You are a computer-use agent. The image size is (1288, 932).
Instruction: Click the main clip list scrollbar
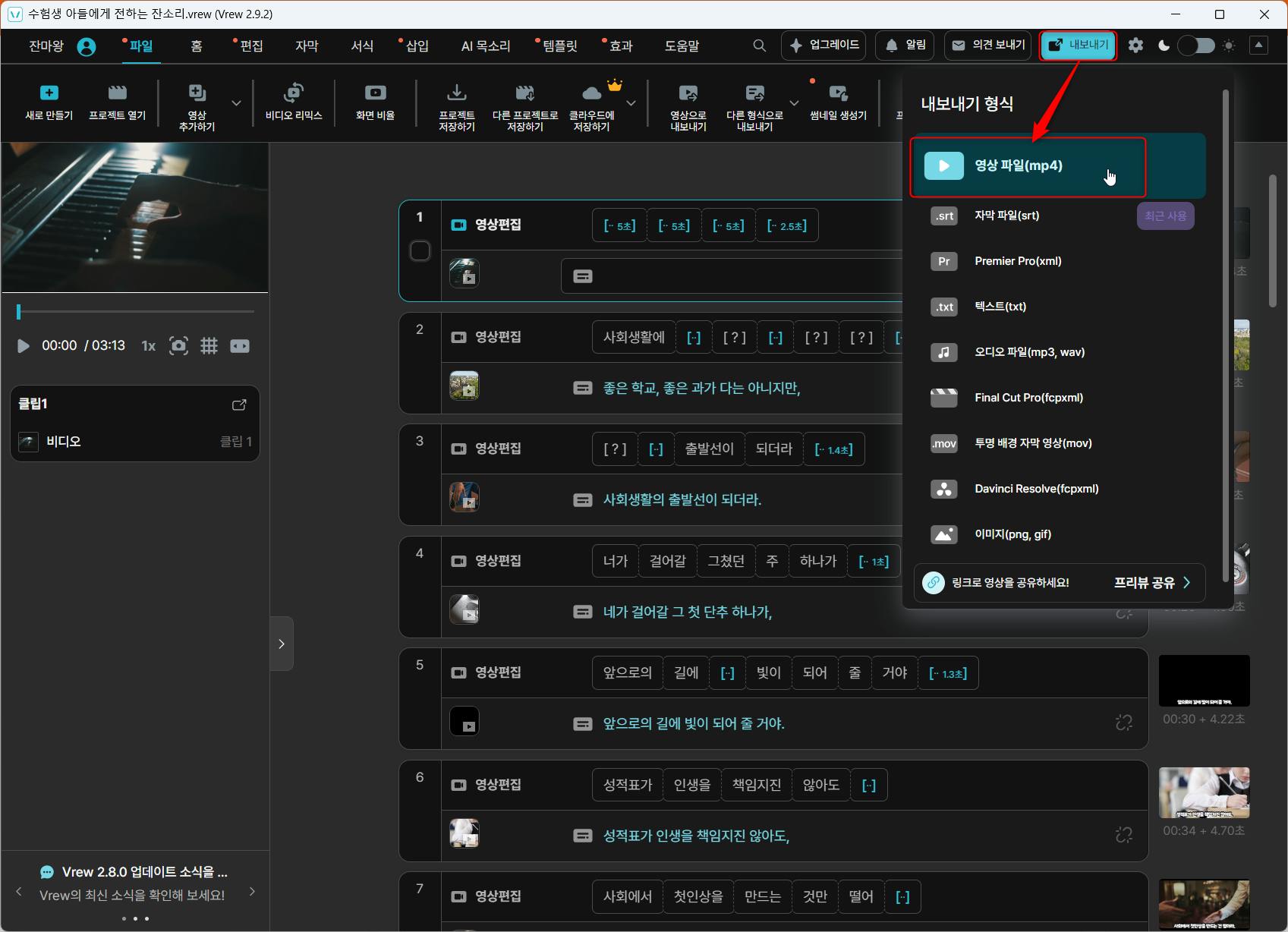click(1273, 241)
